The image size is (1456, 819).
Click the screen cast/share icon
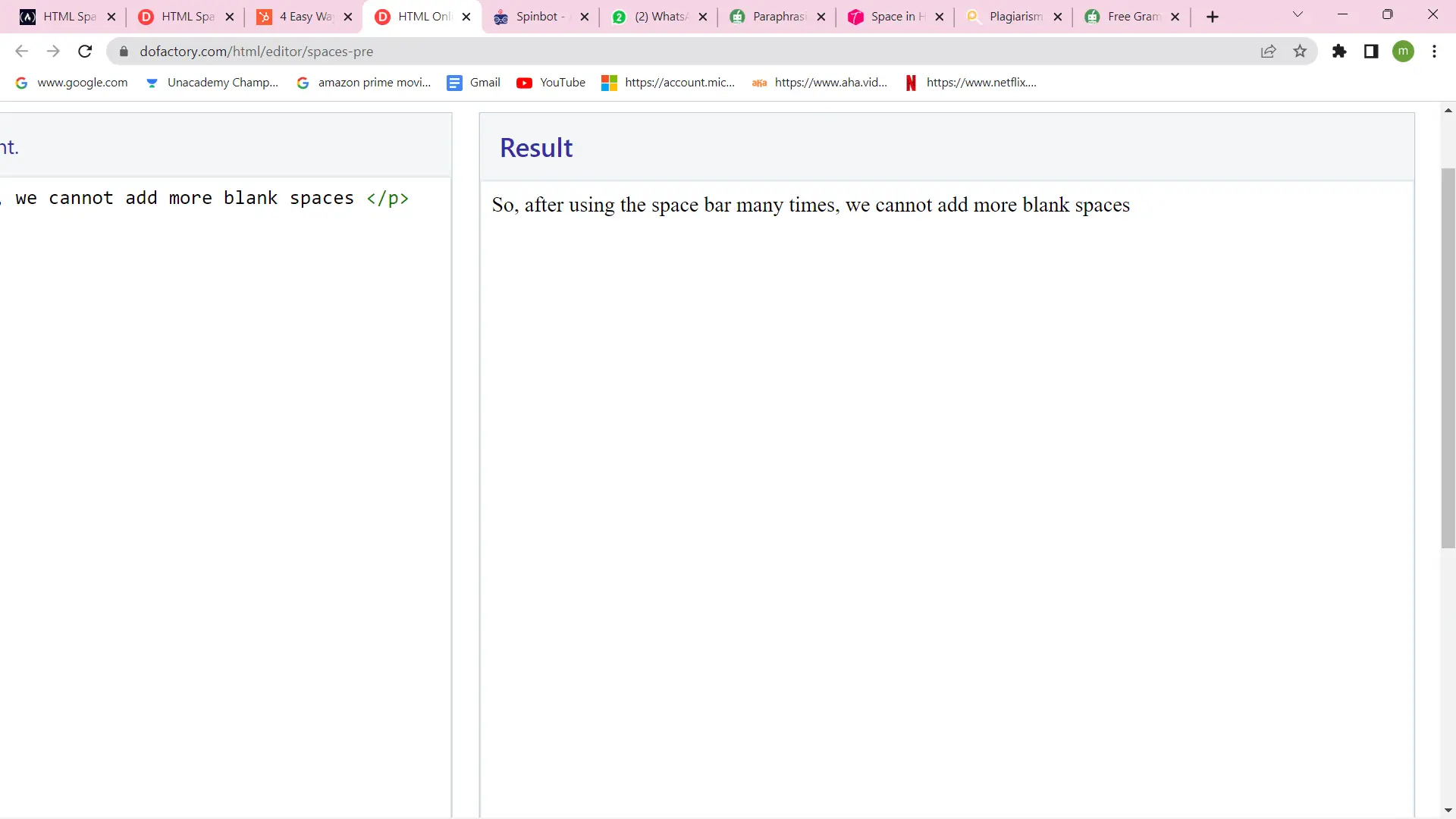pyautogui.click(x=1269, y=51)
